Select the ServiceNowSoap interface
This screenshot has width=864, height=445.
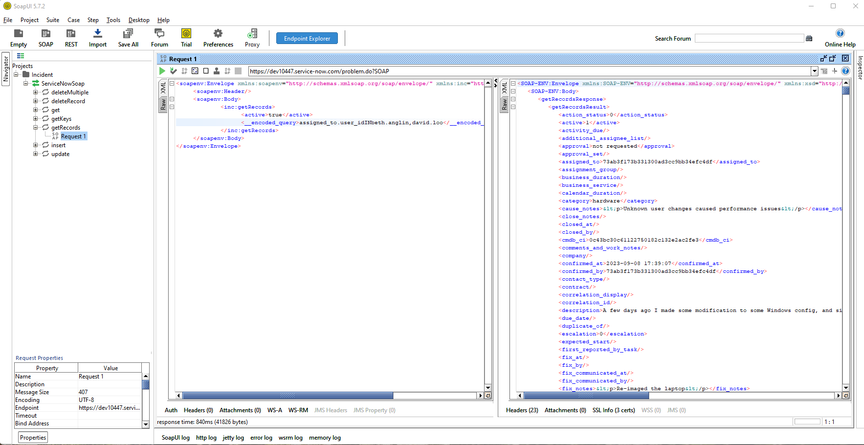(x=58, y=83)
